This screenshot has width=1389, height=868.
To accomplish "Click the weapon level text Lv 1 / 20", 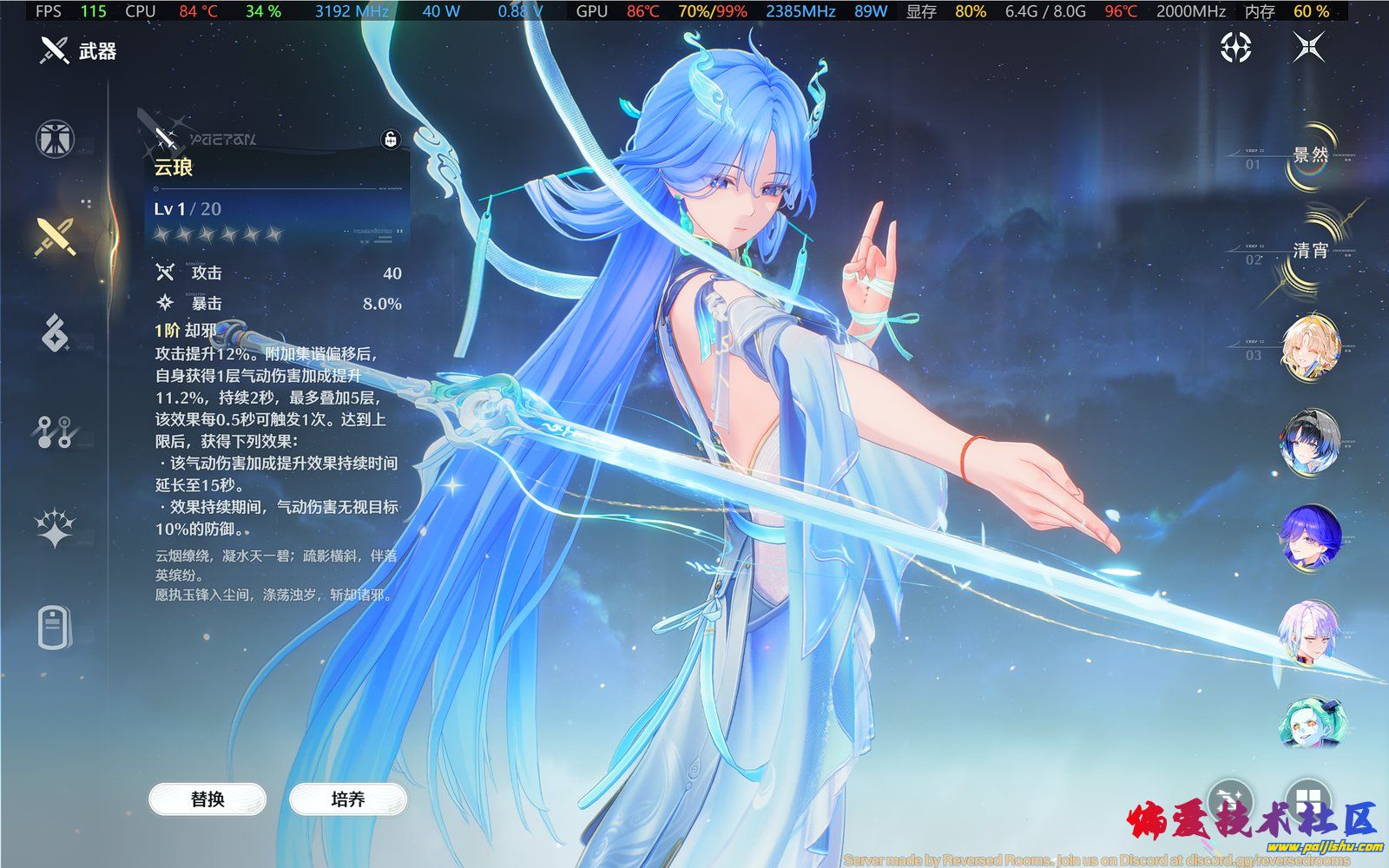I will pyautogui.click(x=188, y=209).
